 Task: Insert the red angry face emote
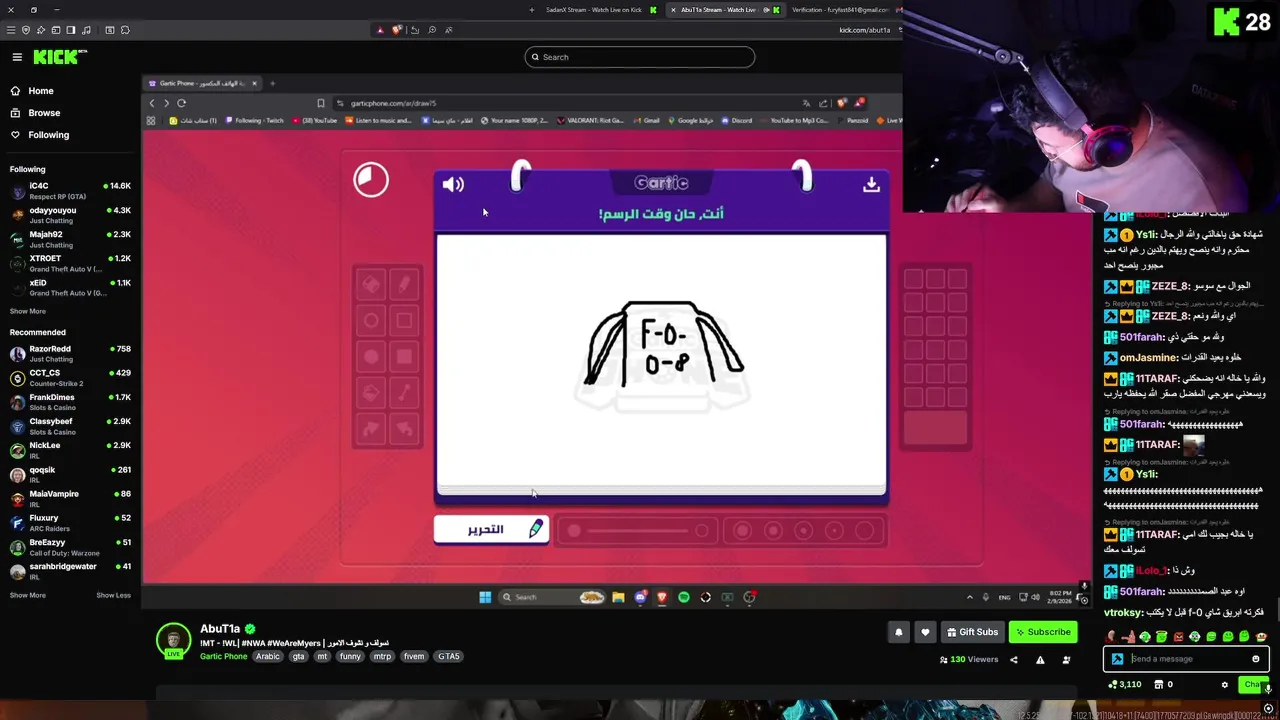(x=1179, y=637)
